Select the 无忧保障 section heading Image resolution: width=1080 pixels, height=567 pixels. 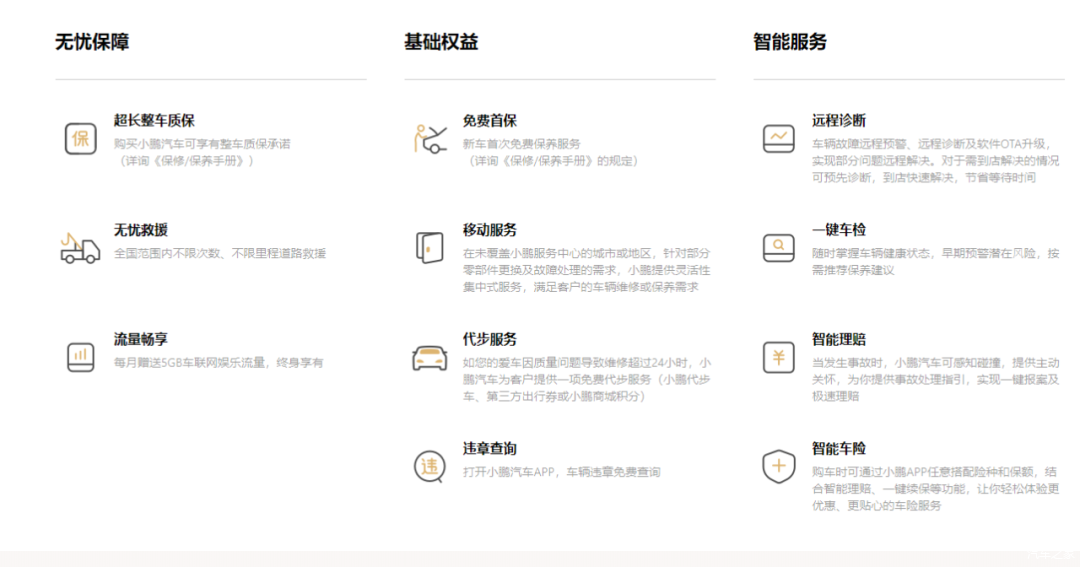(92, 42)
